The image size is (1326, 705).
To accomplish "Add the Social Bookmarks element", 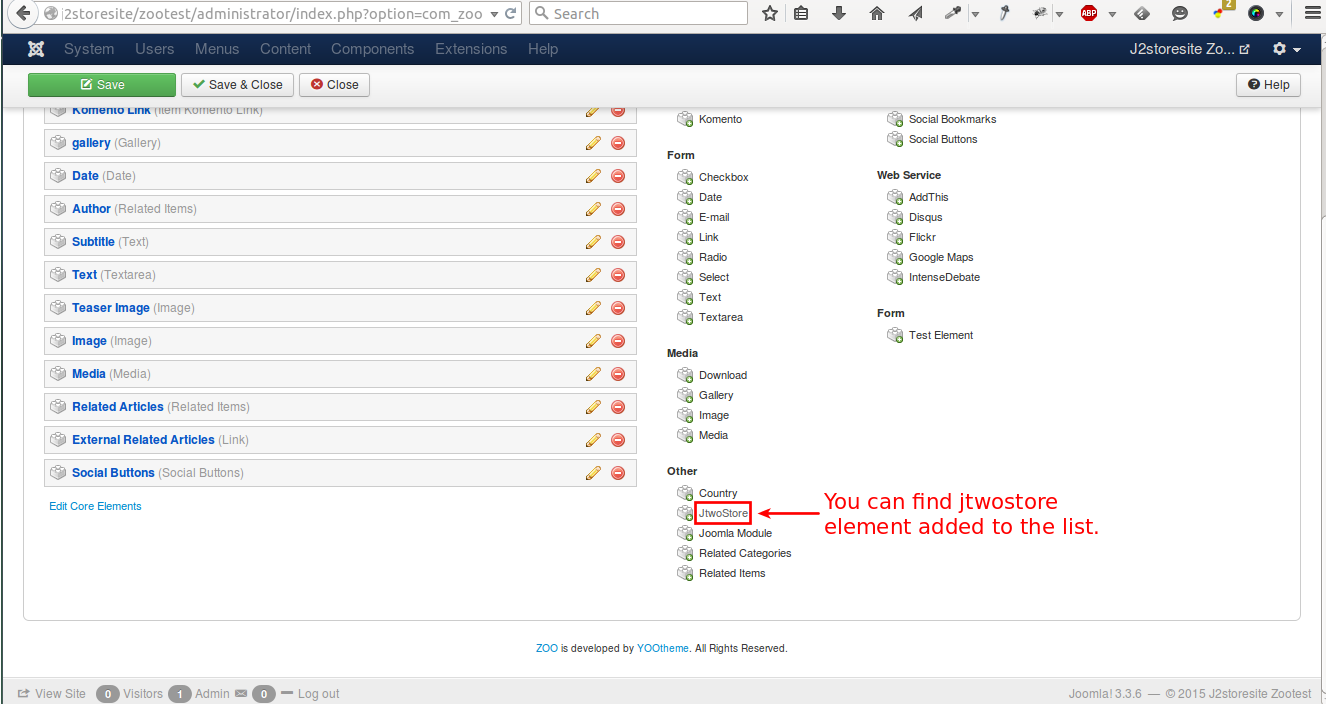I will 952,119.
